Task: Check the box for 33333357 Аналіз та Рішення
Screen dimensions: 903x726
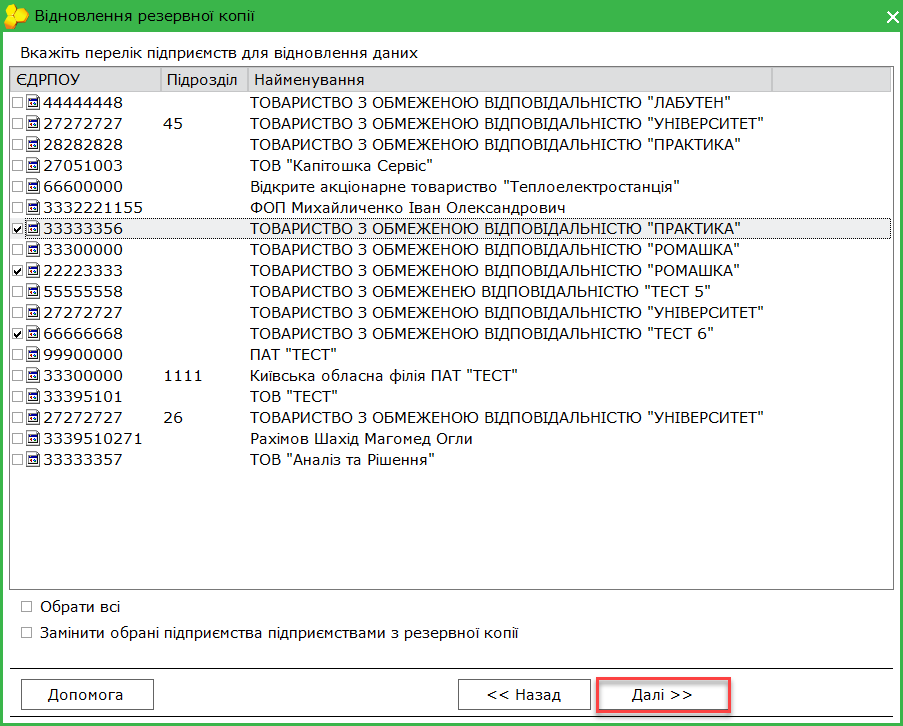Action: click(17, 460)
